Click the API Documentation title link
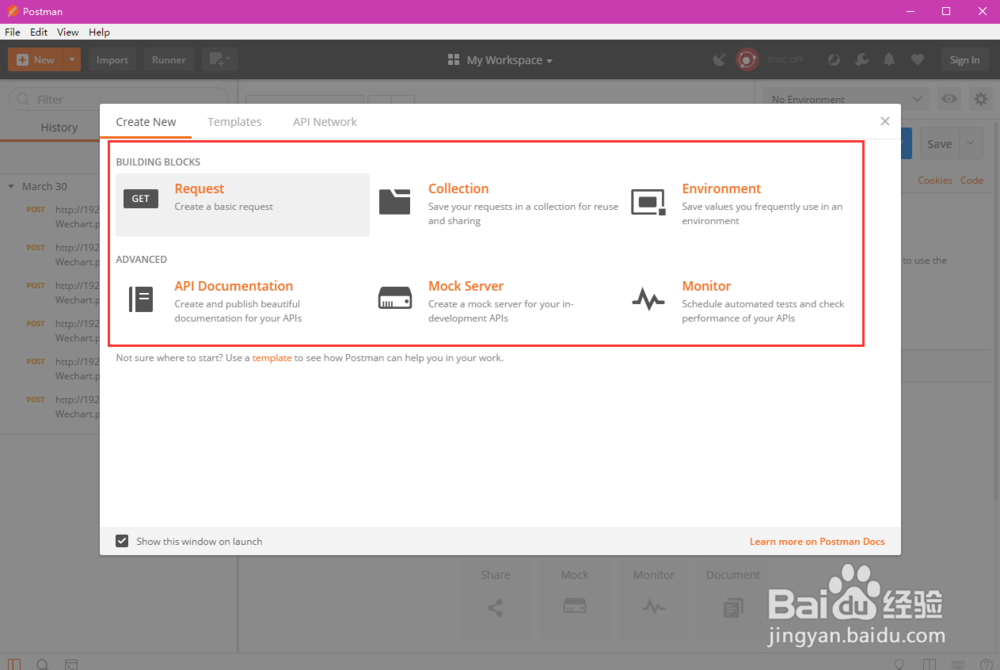The image size is (1000, 670). pos(233,286)
